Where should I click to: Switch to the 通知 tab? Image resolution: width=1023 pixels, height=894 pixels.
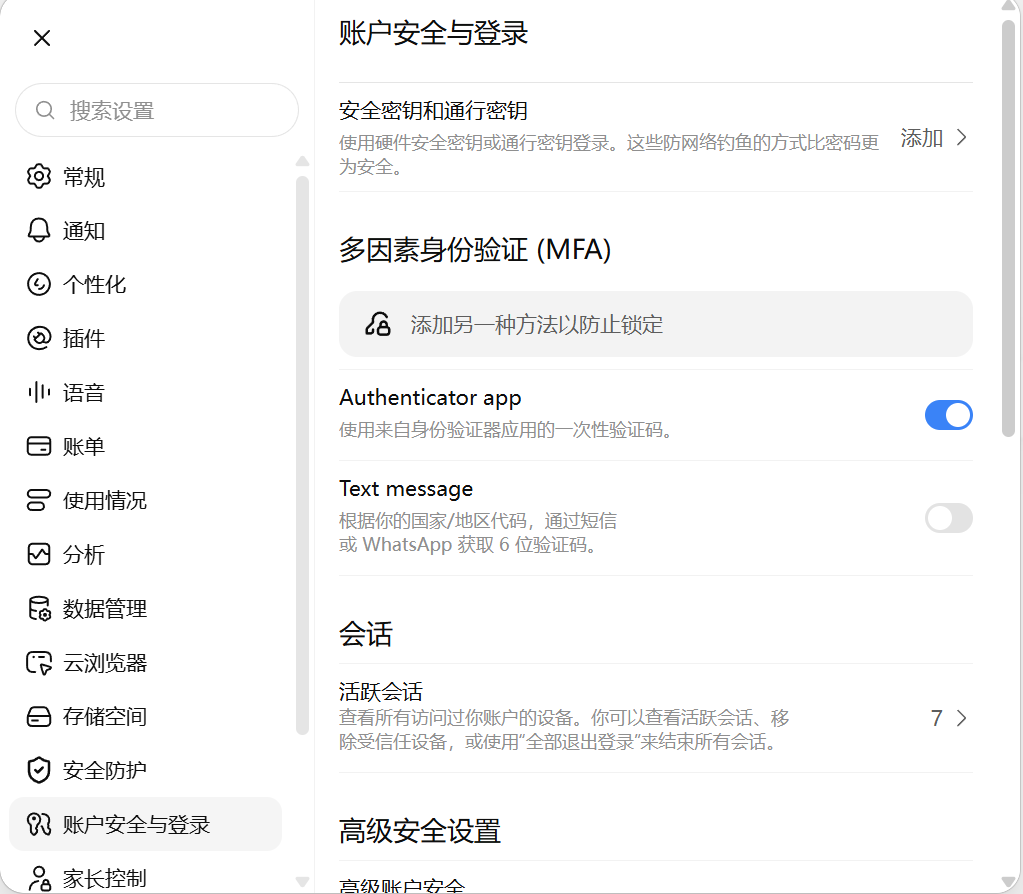[x=145, y=230]
